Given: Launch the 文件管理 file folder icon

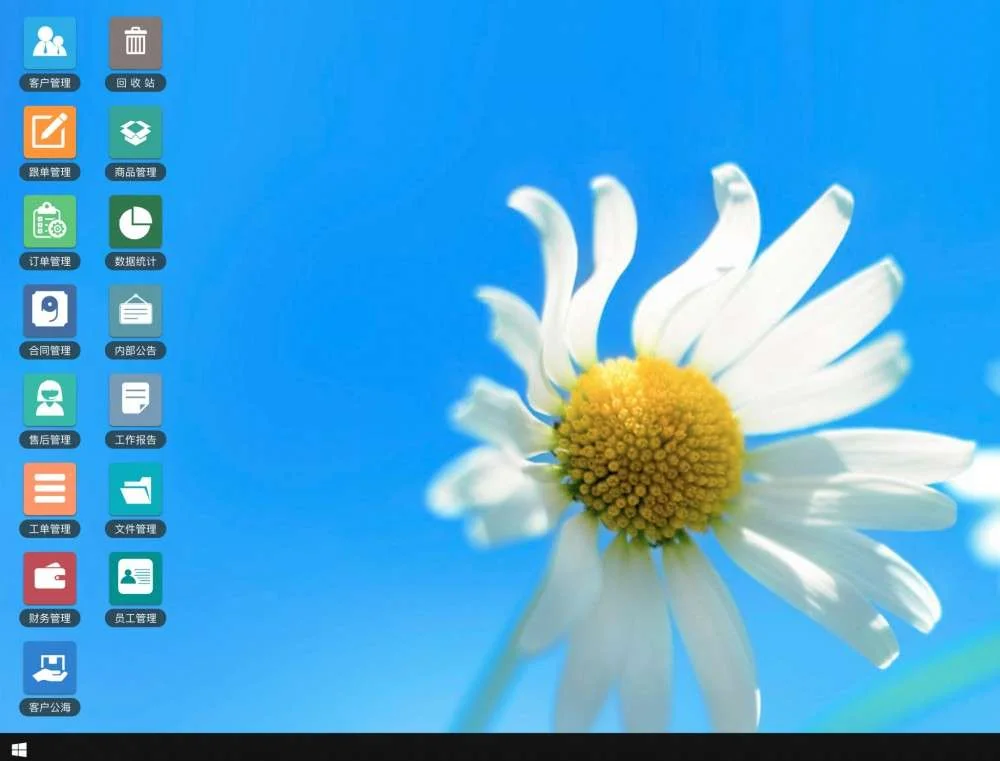Looking at the screenshot, I should click(135, 489).
